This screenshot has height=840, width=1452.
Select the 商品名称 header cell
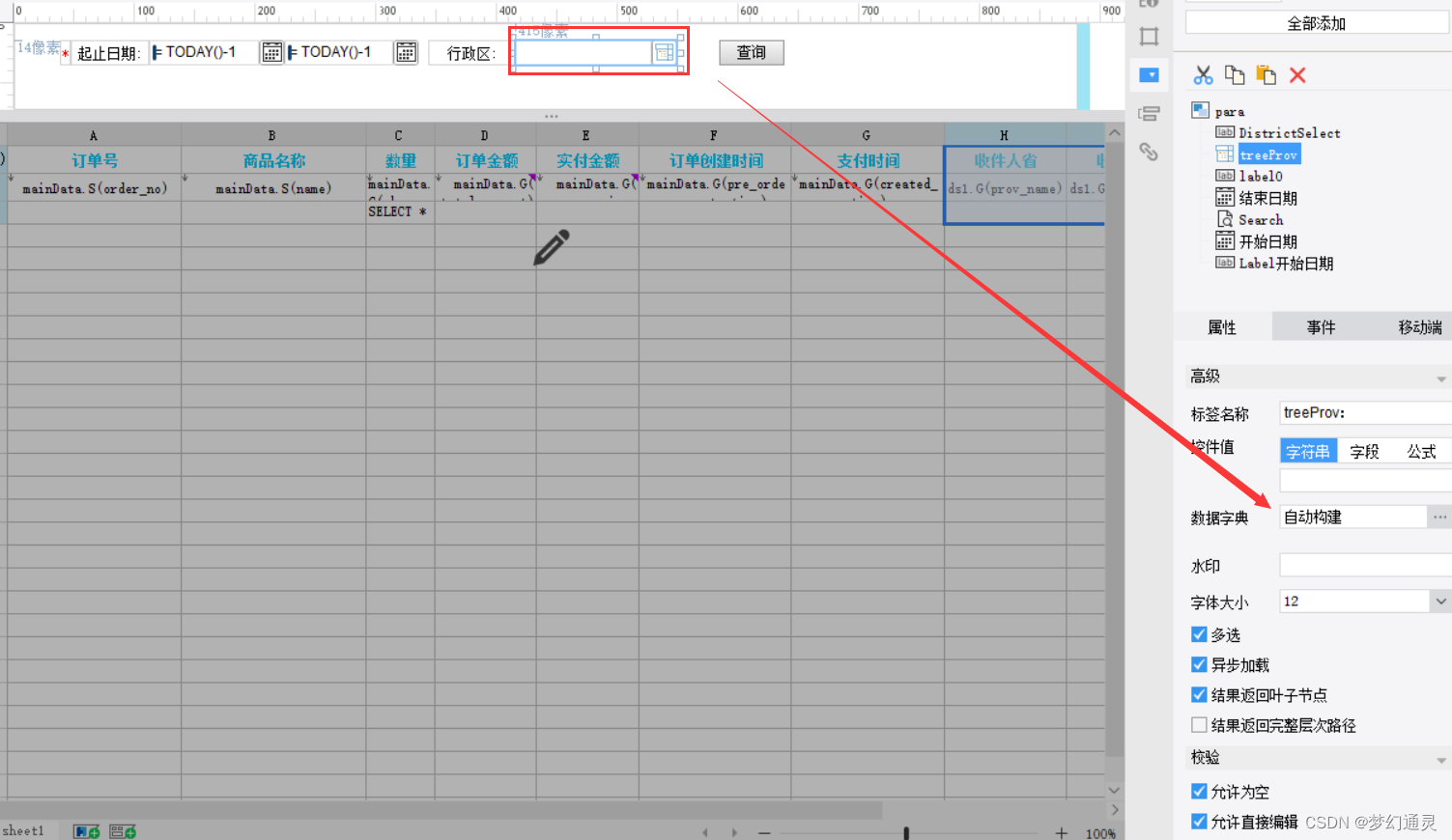[273, 160]
